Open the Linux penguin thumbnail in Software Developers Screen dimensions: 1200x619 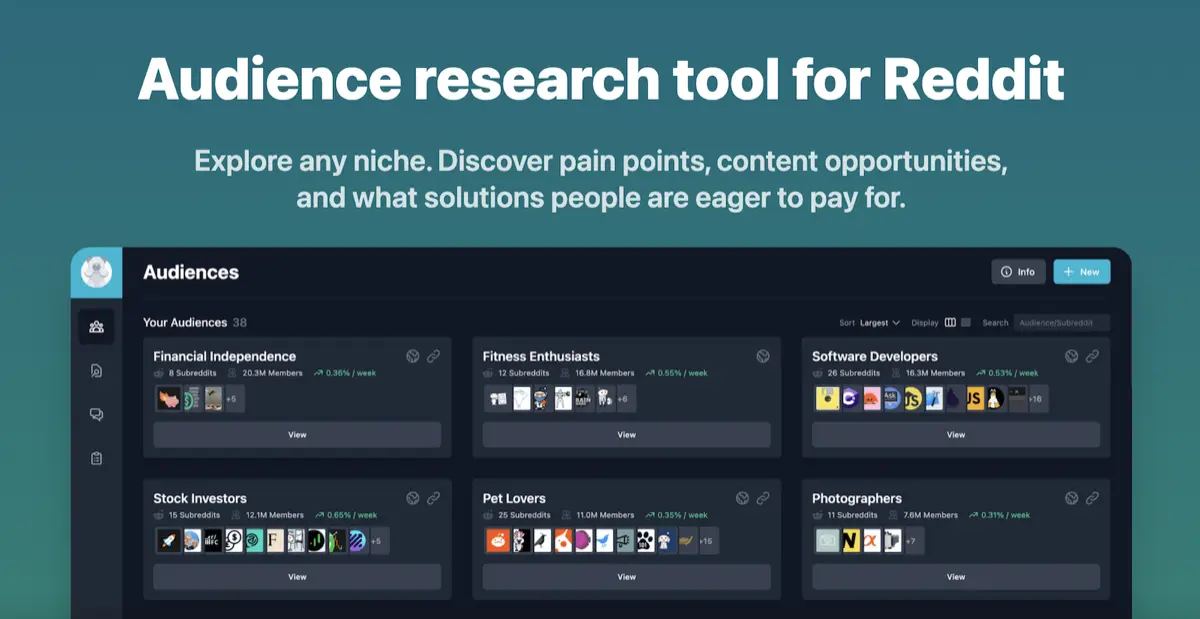(994, 399)
